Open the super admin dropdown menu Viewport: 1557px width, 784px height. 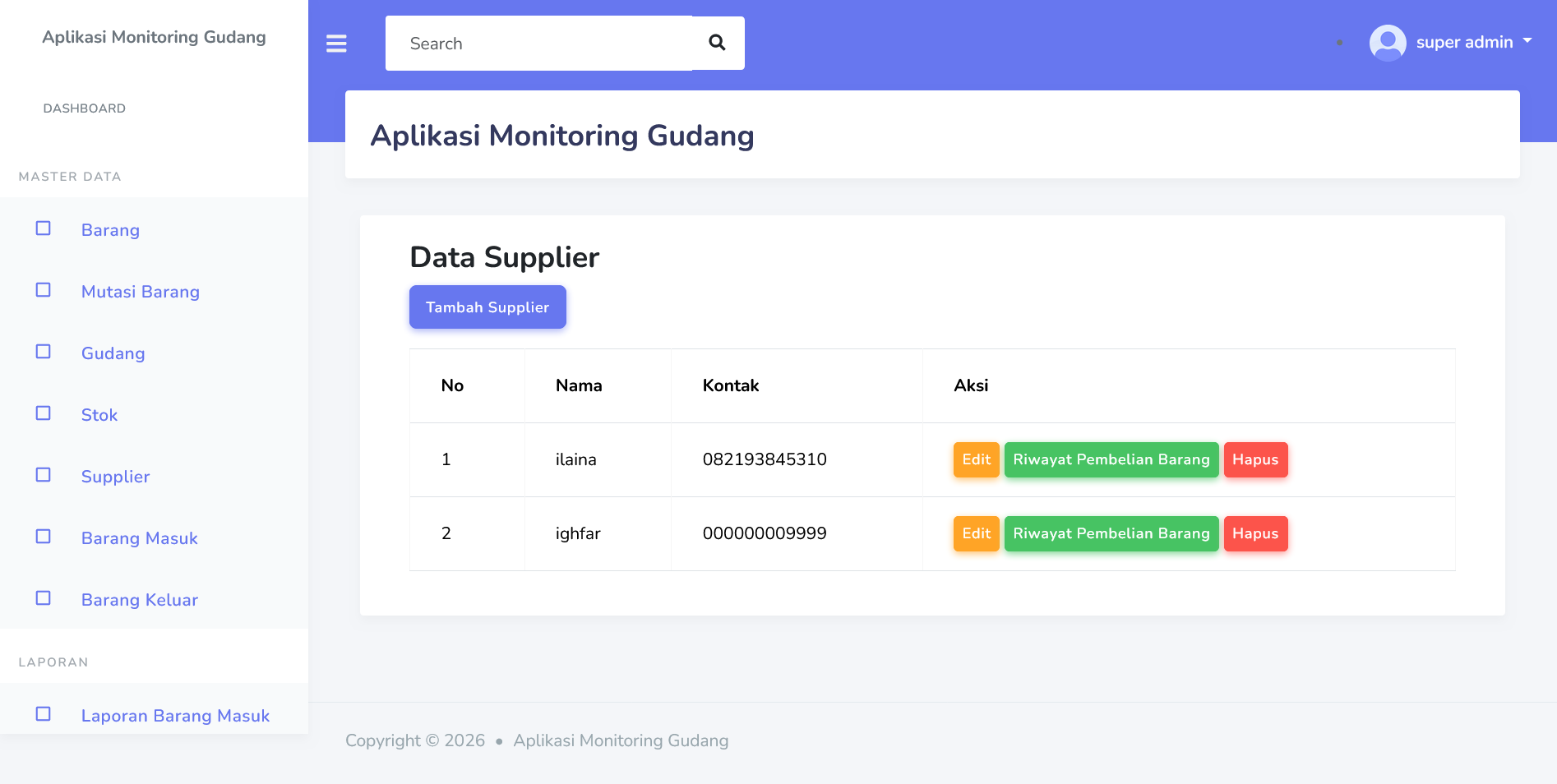[1473, 42]
